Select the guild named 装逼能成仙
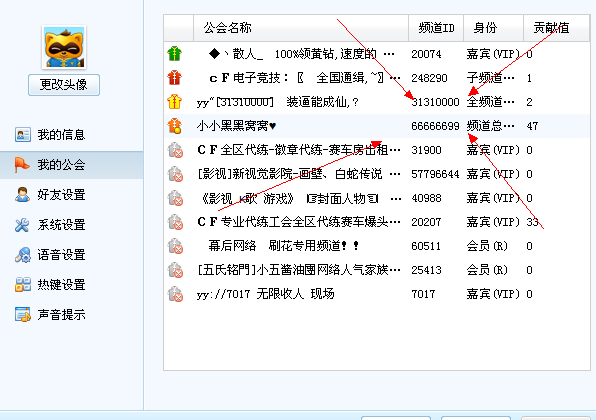The width and height of the screenshot is (596, 420). tap(277, 102)
